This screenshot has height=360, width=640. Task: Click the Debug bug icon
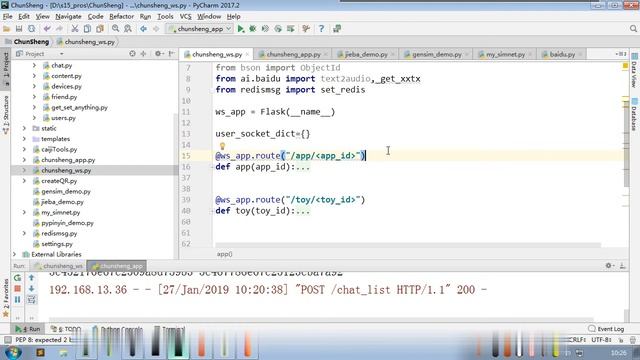click(253, 29)
